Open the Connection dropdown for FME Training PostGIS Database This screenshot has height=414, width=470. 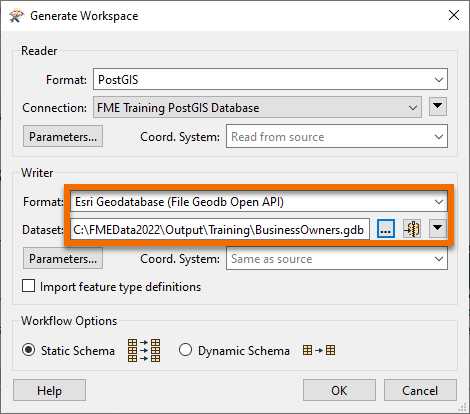257,107
